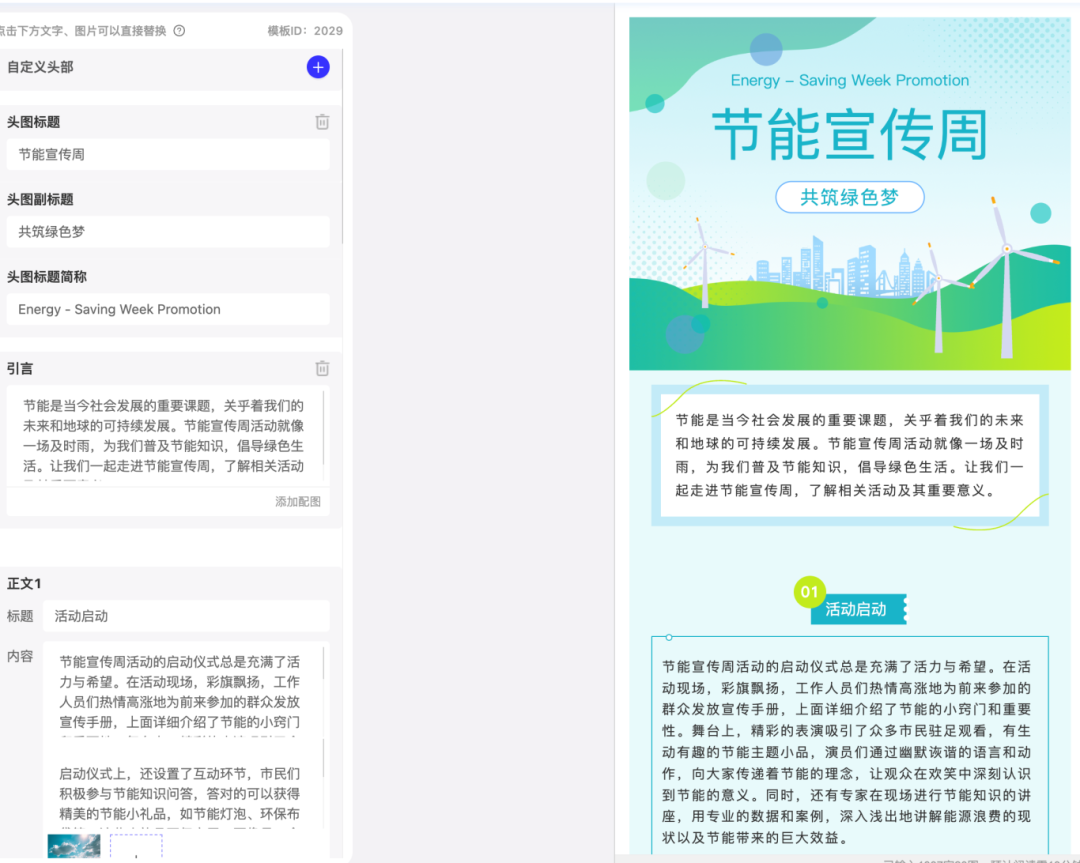Click the 共筑绿色梦 pill badge in the preview
The height and width of the screenshot is (863, 1080).
pyautogui.click(x=849, y=197)
